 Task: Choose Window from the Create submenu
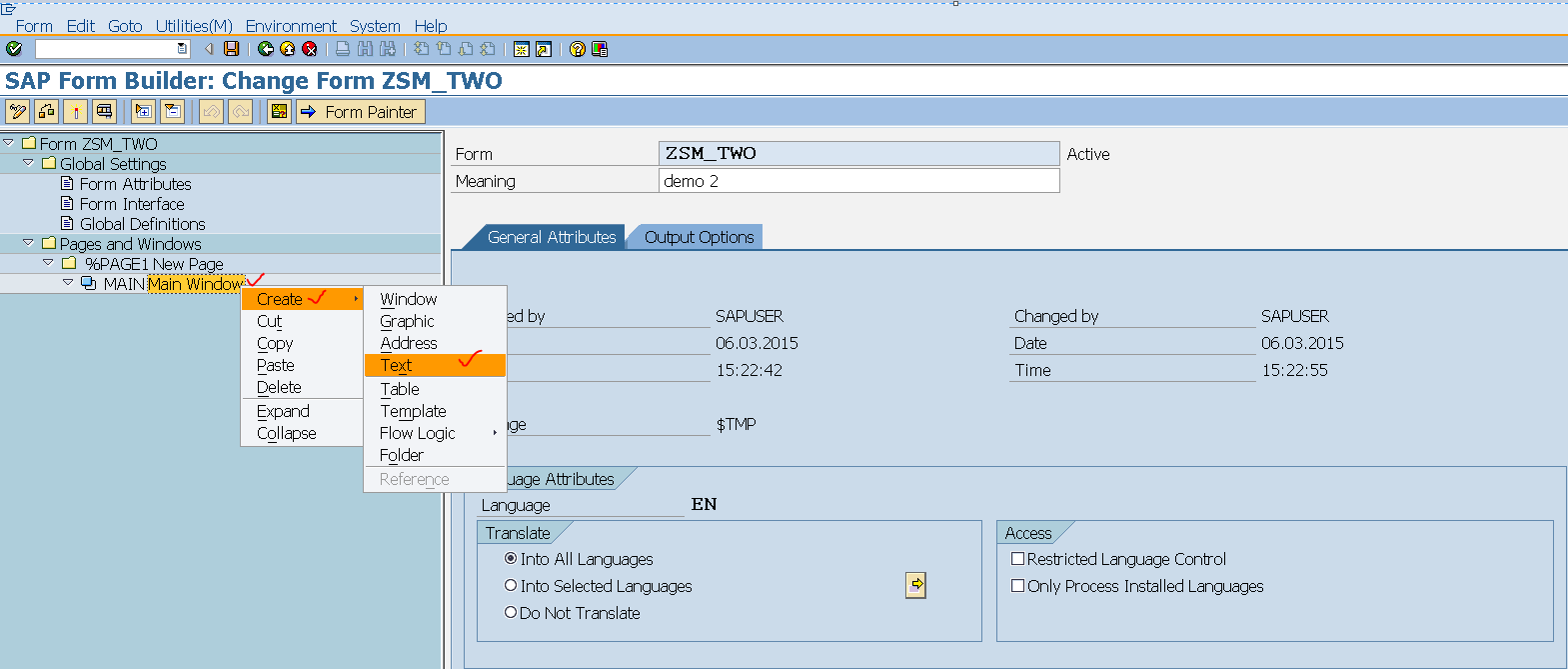[435, 299]
